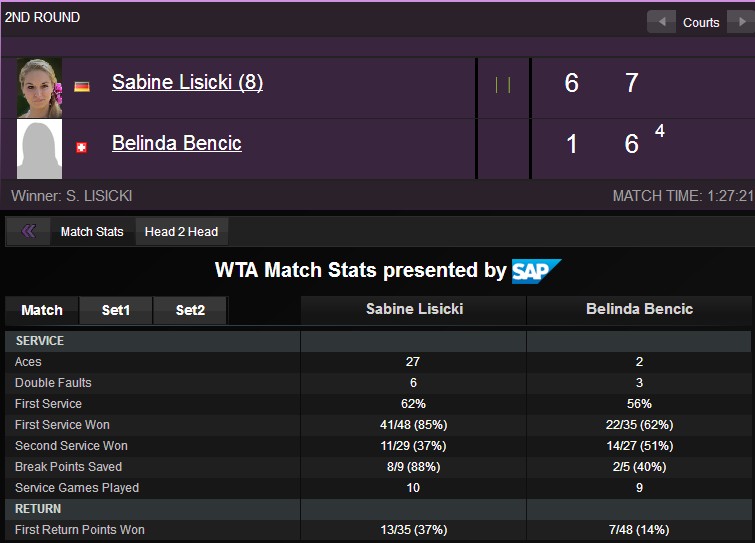Click the SAP sponsor logo
The image size is (755, 543).
click(536, 271)
